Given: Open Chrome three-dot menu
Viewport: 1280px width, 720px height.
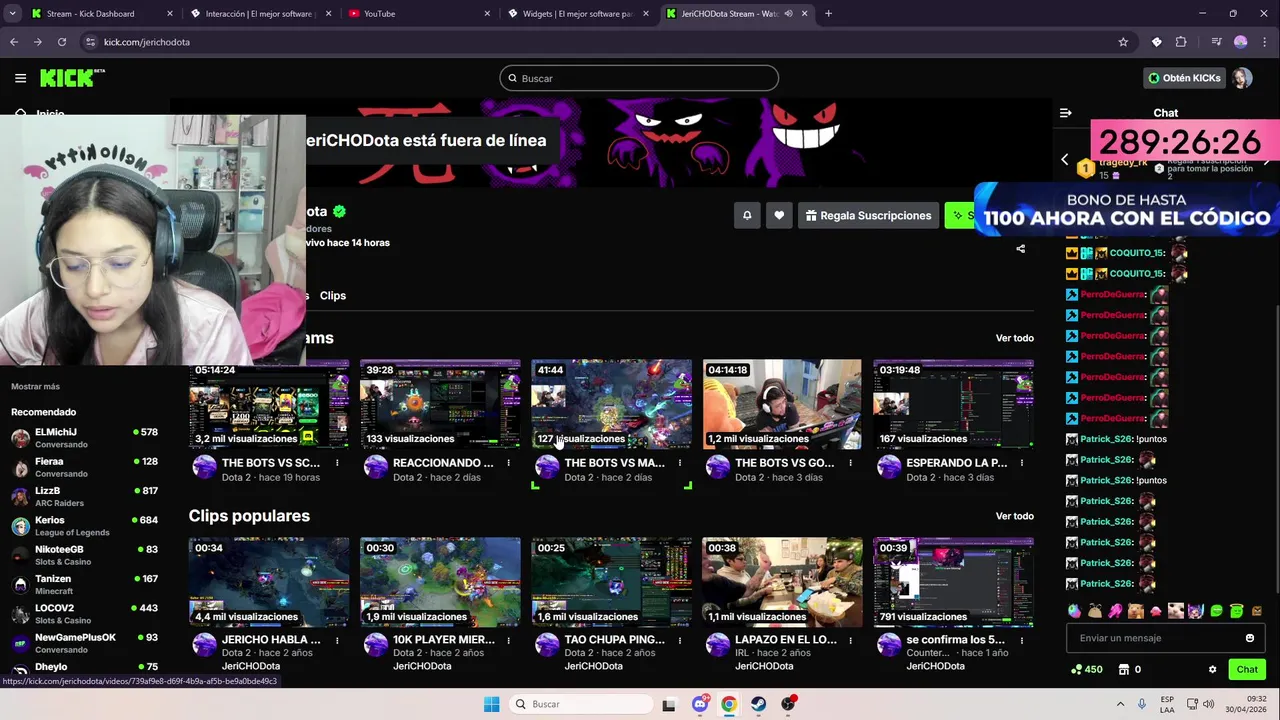Looking at the screenshot, I should [x=1265, y=42].
